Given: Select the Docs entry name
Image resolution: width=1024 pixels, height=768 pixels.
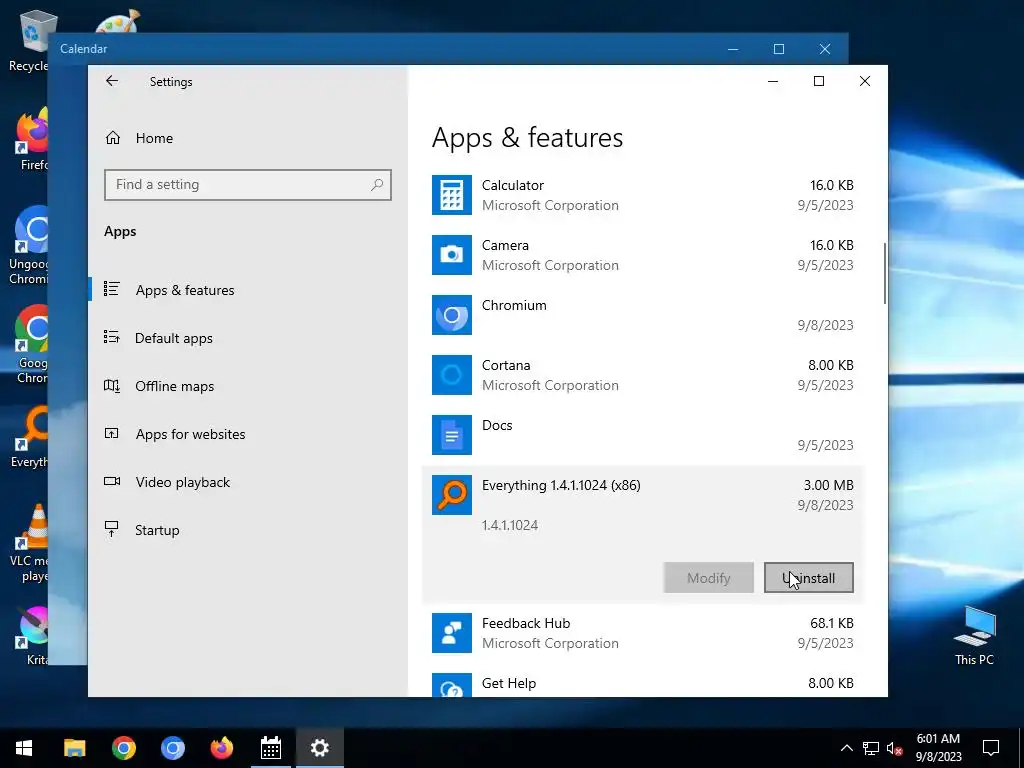Looking at the screenshot, I should pos(497,426).
